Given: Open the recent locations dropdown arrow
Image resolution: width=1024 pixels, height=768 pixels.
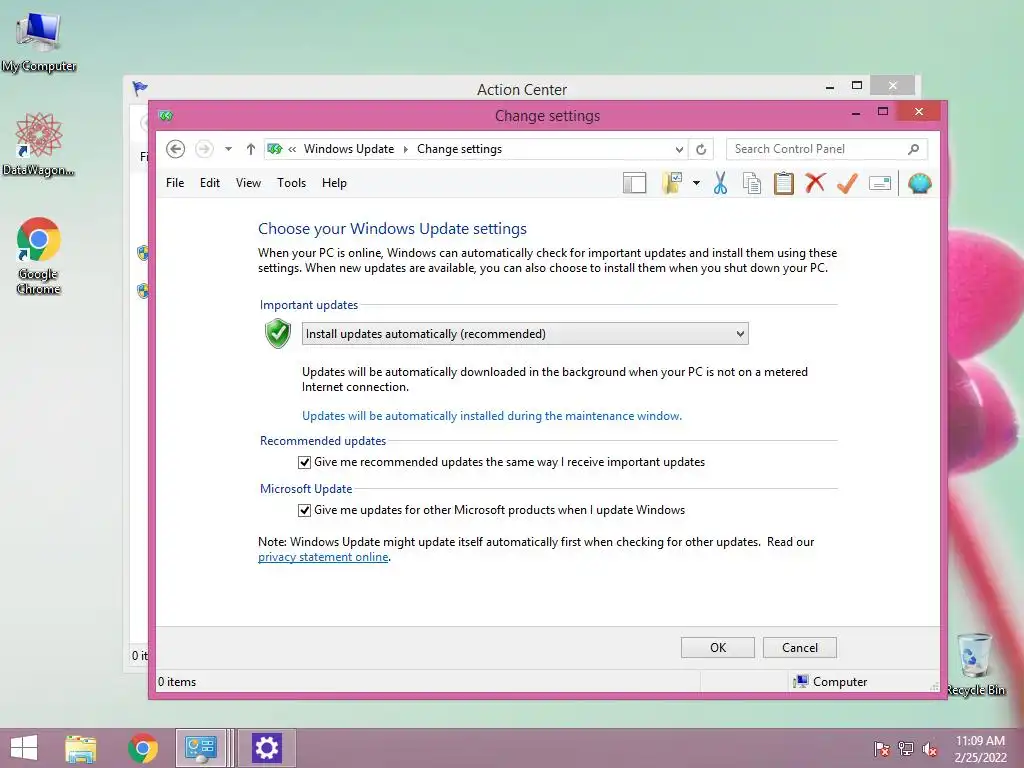Looking at the screenshot, I should [x=229, y=149].
